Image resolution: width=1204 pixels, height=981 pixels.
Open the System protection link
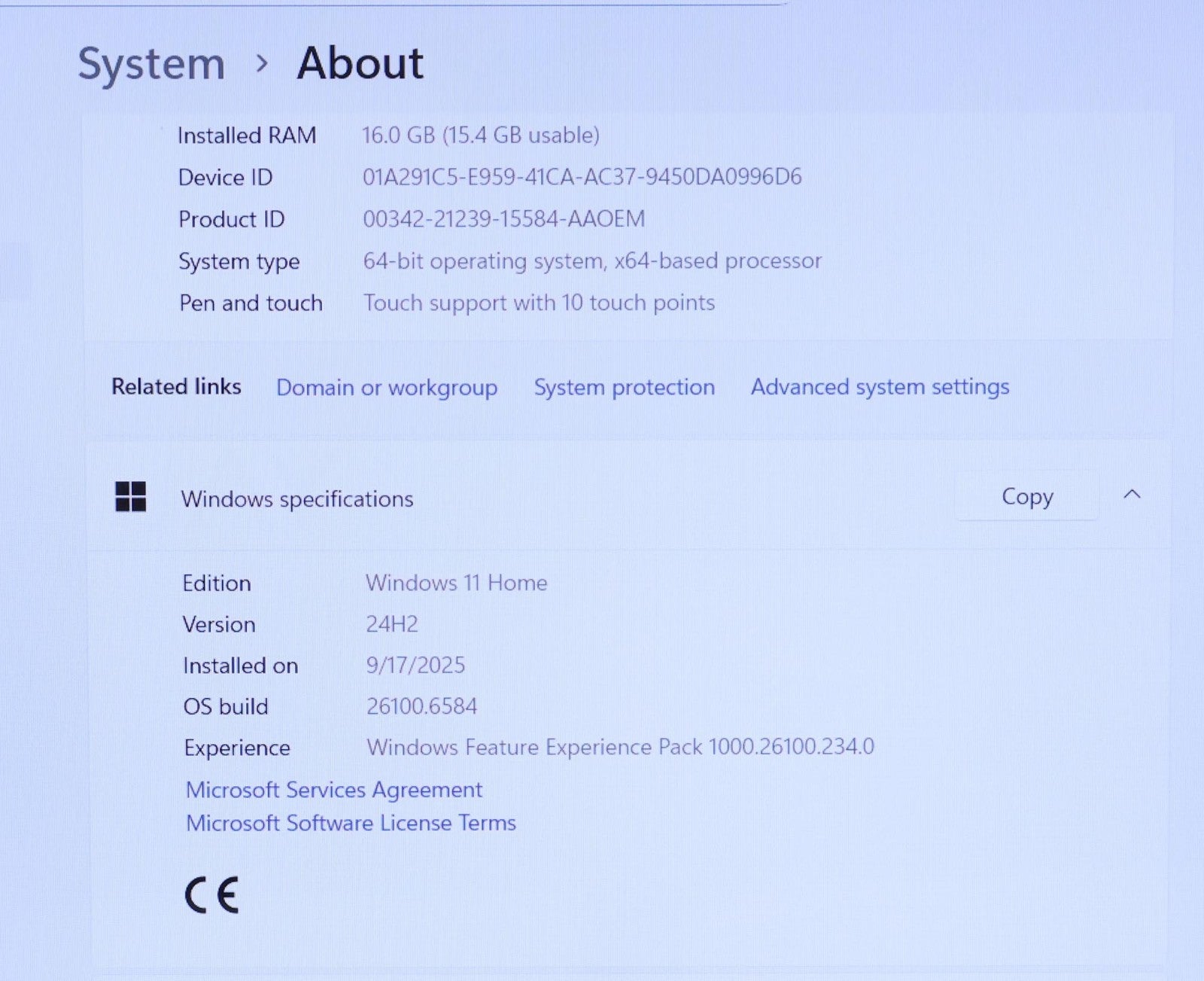tap(624, 388)
